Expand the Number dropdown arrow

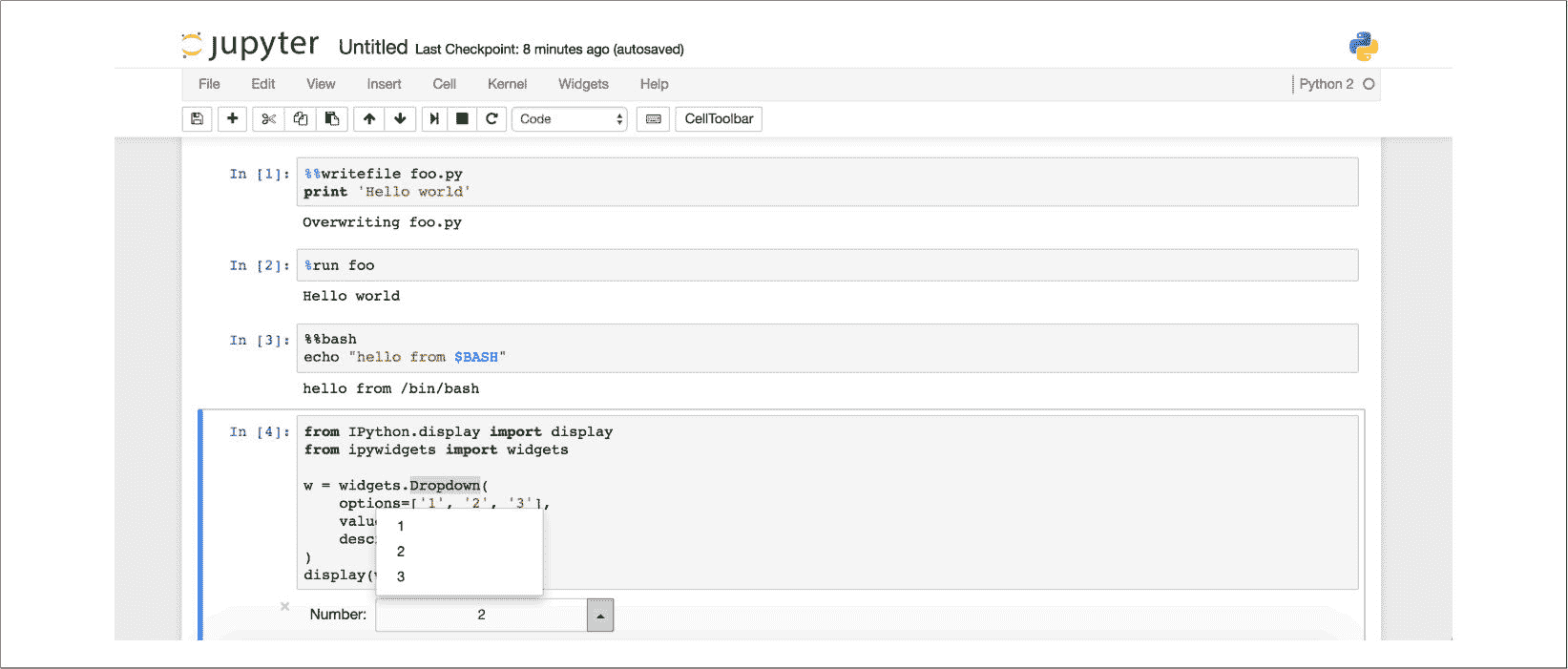tap(599, 616)
